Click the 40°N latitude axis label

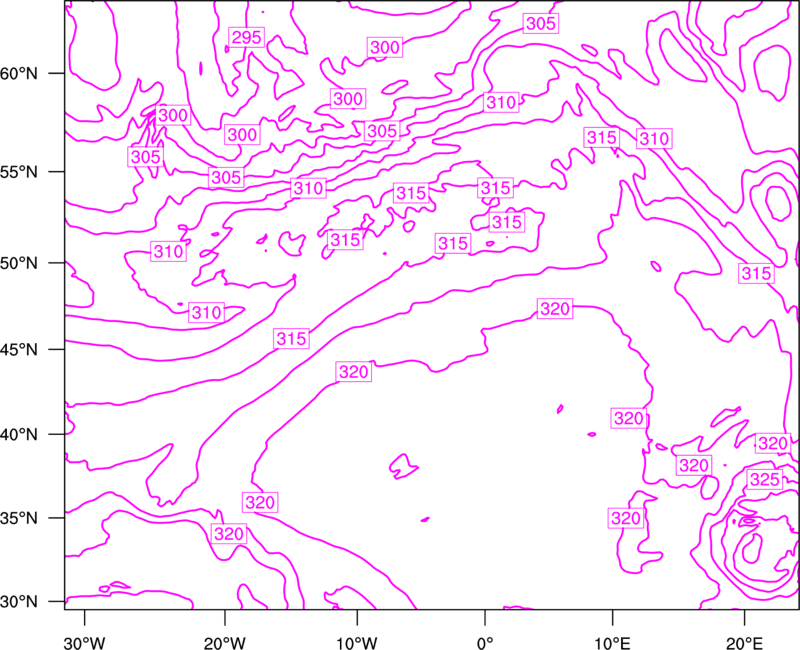(19, 435)
